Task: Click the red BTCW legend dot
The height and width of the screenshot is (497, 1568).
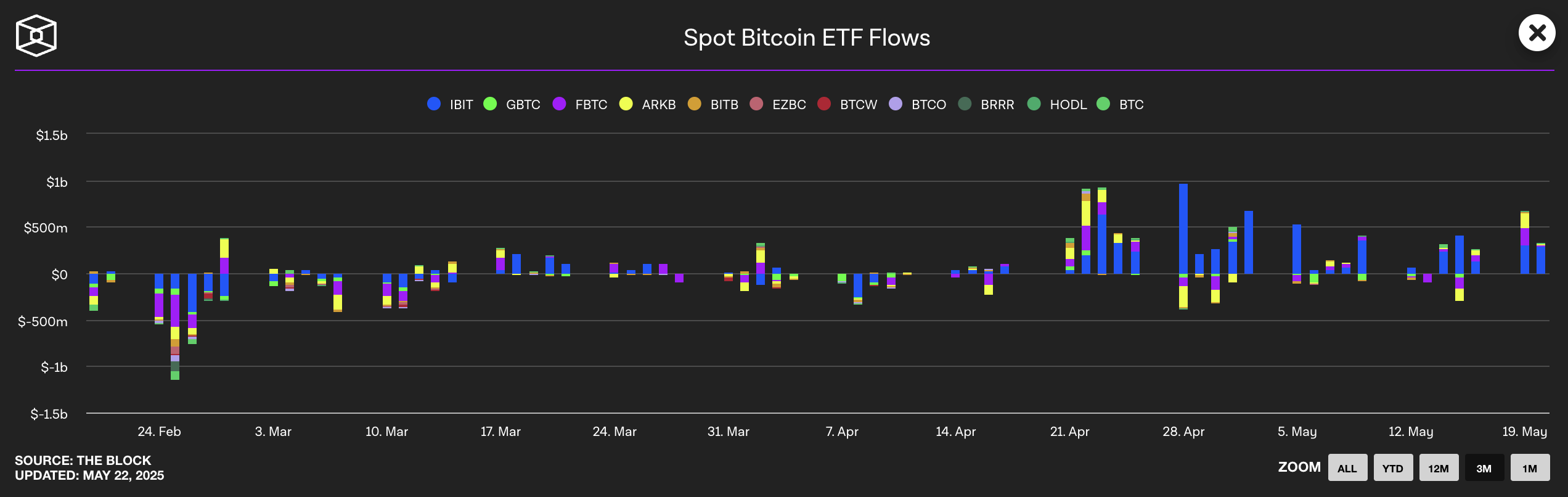Action: pyautogui.click(x=824, y=104)
